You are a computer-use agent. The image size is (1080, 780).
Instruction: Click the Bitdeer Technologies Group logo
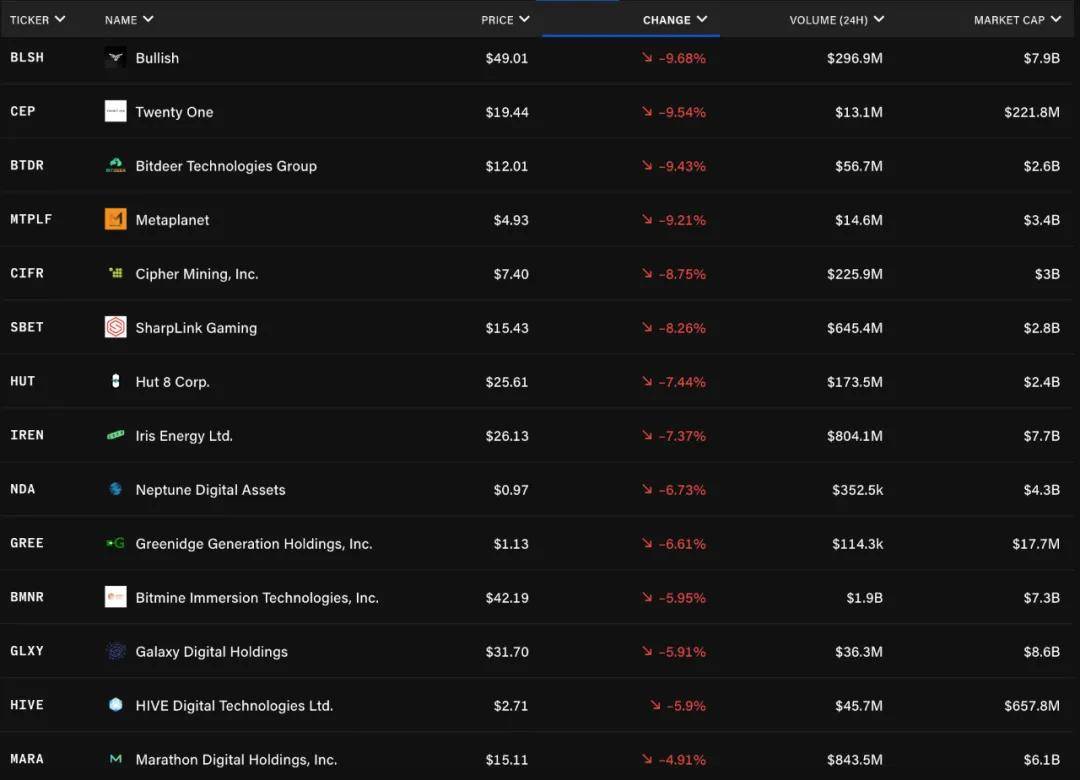coord(115,166)
